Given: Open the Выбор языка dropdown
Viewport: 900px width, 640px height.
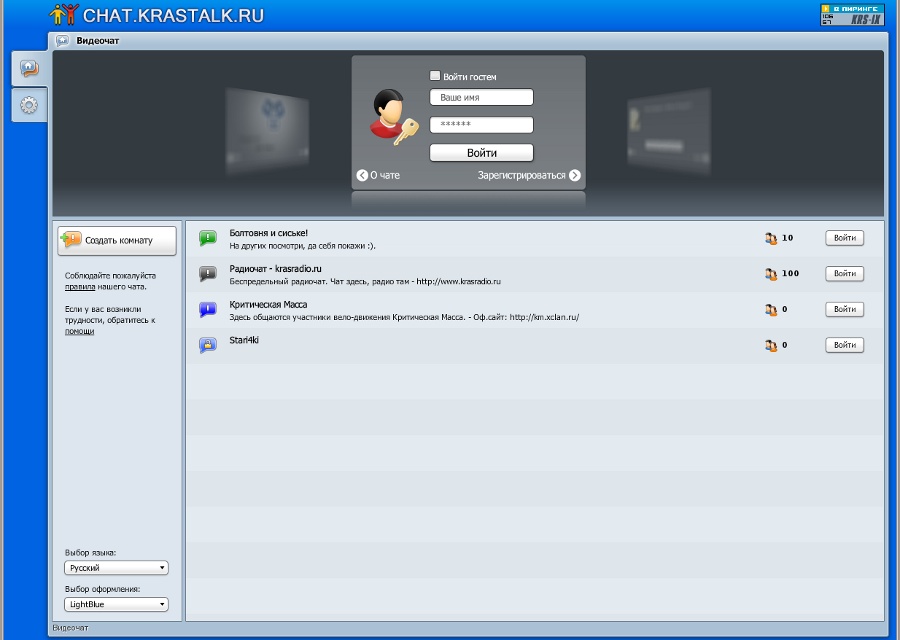Looking at the screenshot, I should click(117, 568).
